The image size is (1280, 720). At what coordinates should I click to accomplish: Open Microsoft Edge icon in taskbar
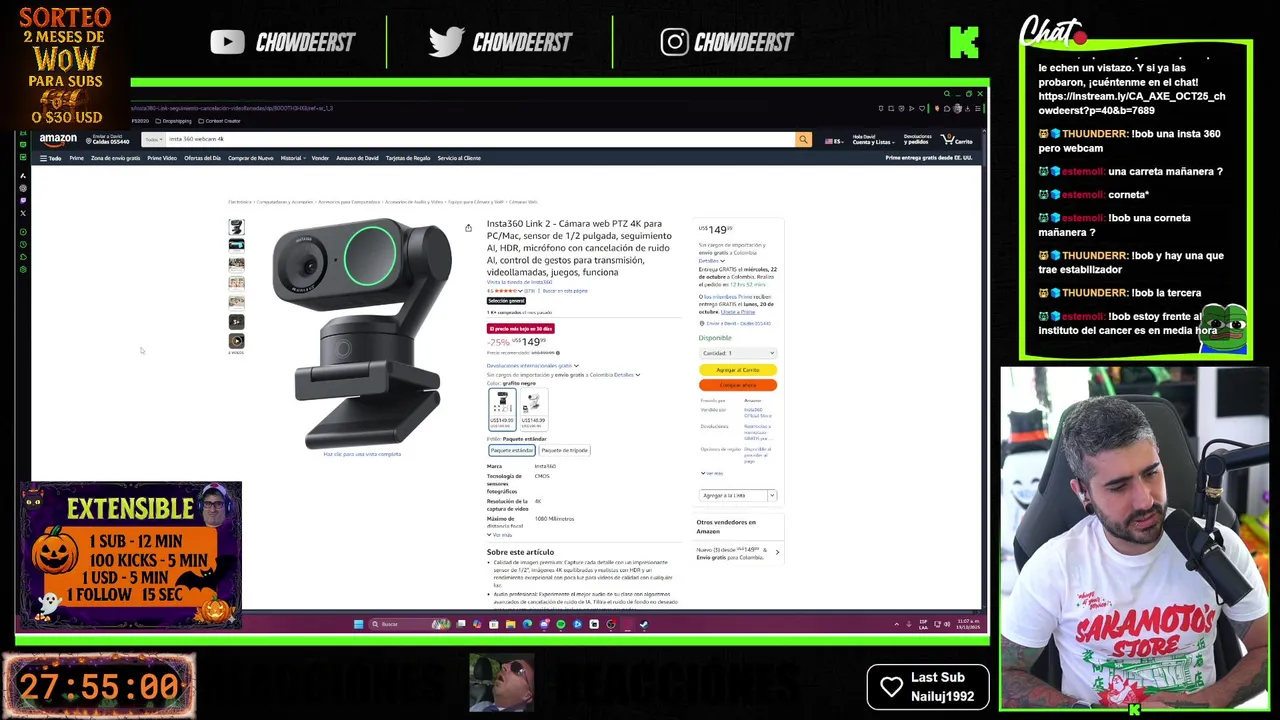click(527, 624)
